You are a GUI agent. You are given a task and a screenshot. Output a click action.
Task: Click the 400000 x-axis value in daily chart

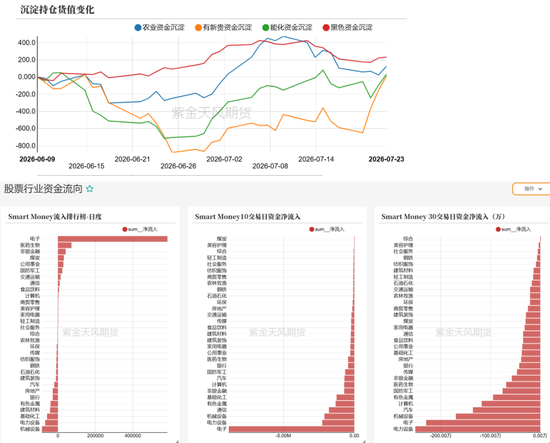(133, 436)
